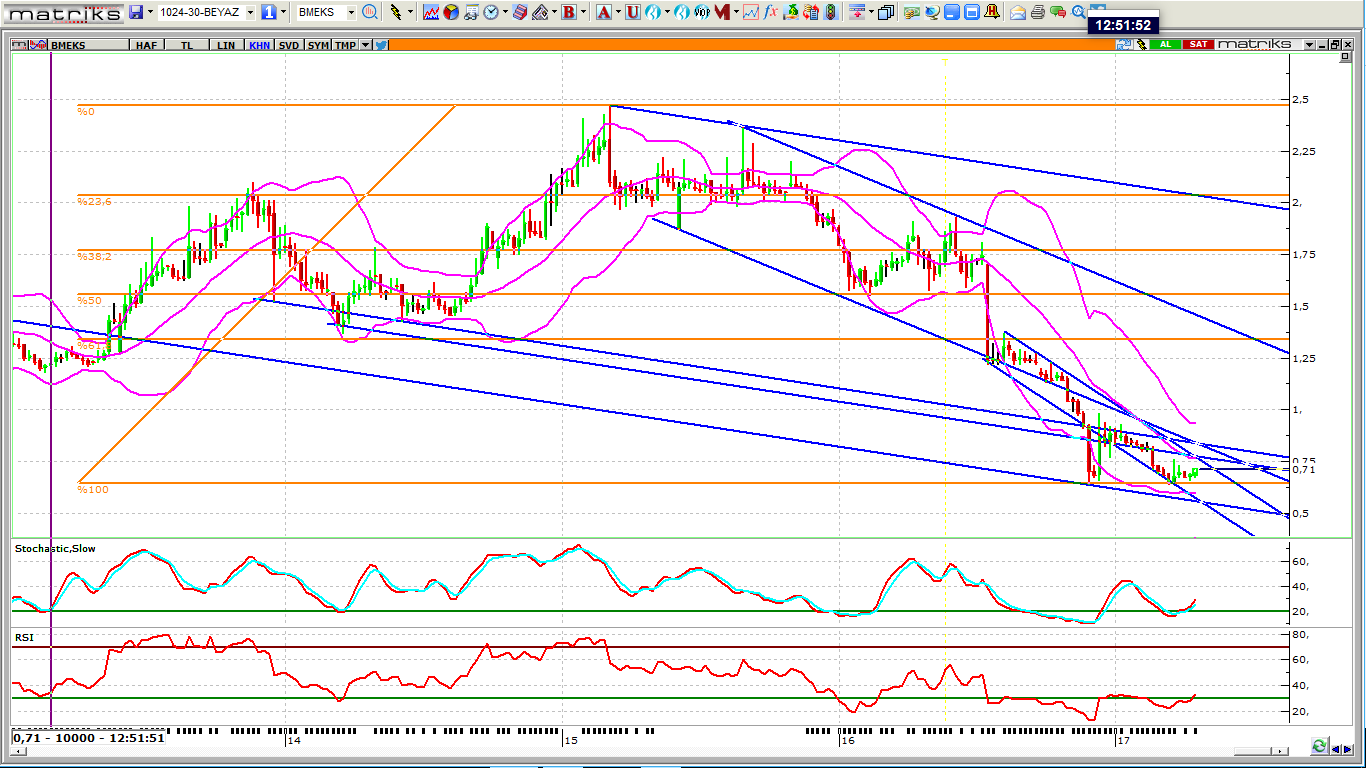1366x768 pixels.
Task: Click the pie chart icon
Action: 451,12
